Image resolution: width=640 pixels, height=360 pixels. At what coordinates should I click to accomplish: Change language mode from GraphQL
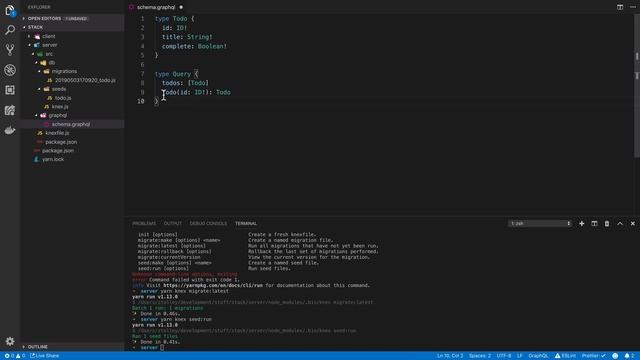(x=538, y=356)
